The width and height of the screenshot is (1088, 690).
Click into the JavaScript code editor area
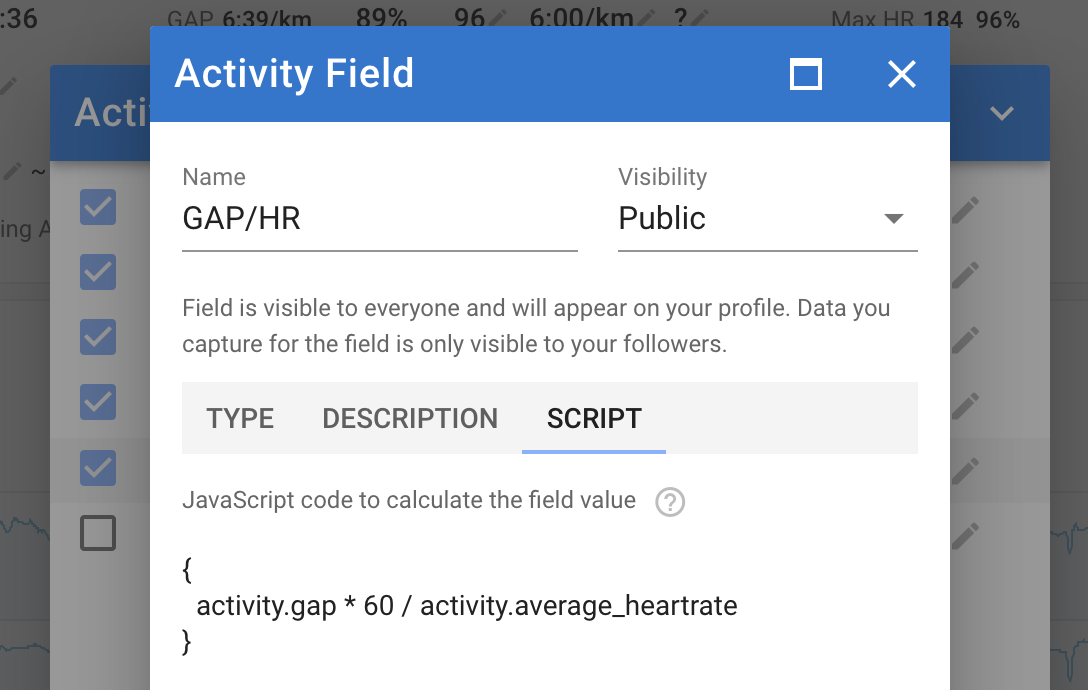550,606
